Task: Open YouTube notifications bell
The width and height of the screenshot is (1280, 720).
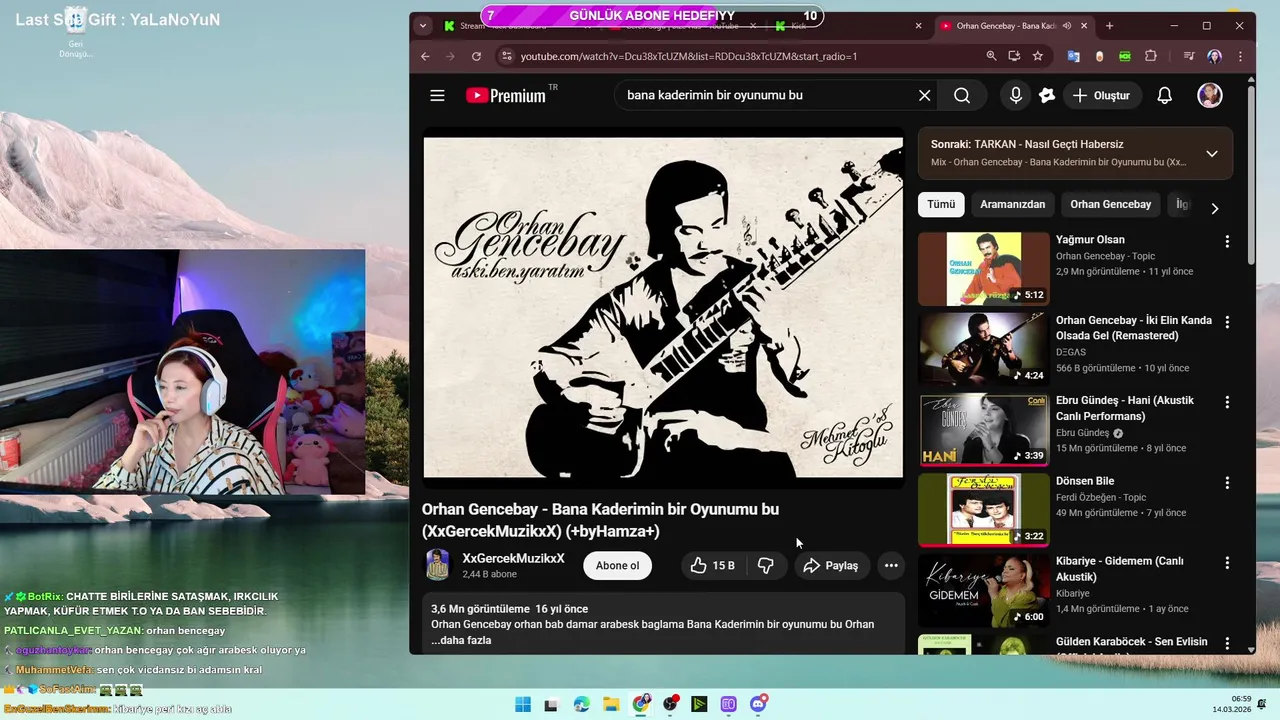Action: 1165,96
